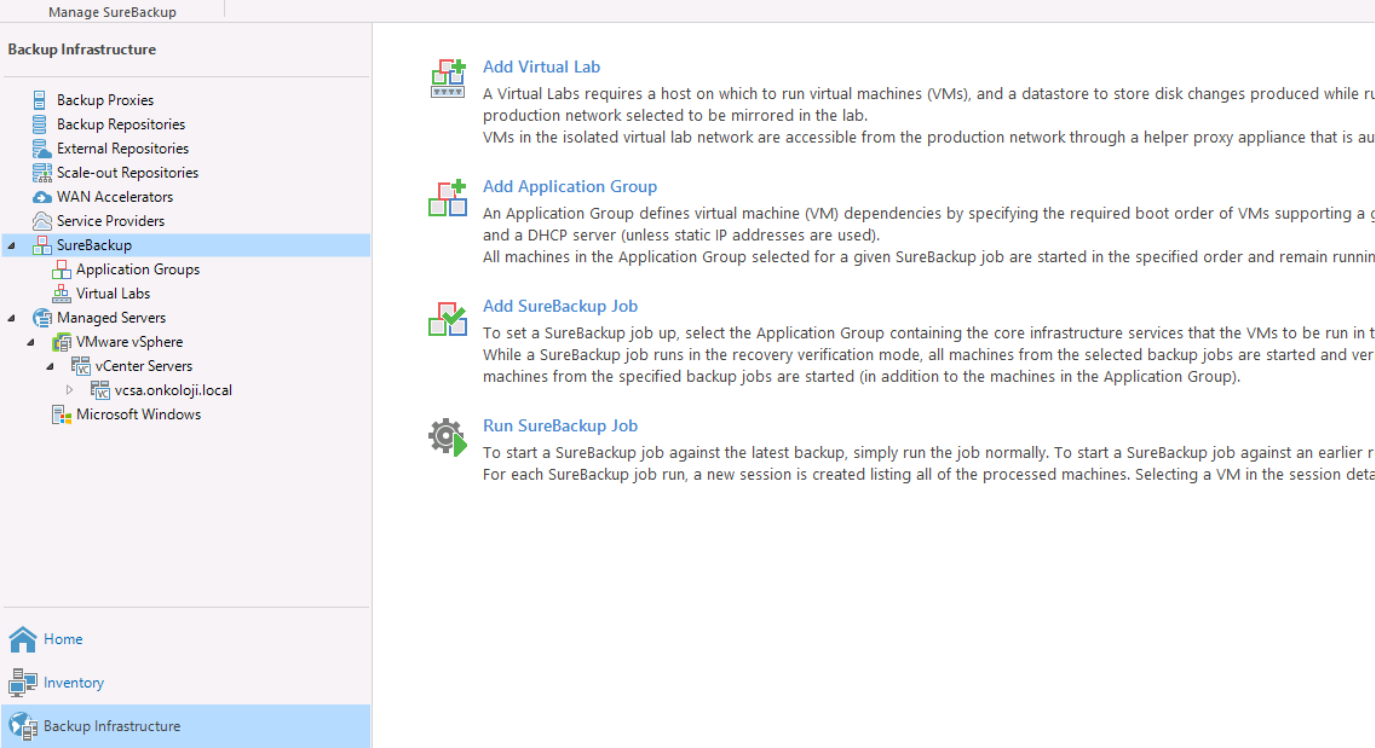Click the Inventory computer icon
Viewport: 1375px width, 748px height.
pyautogui.click(x=23, y=683)
